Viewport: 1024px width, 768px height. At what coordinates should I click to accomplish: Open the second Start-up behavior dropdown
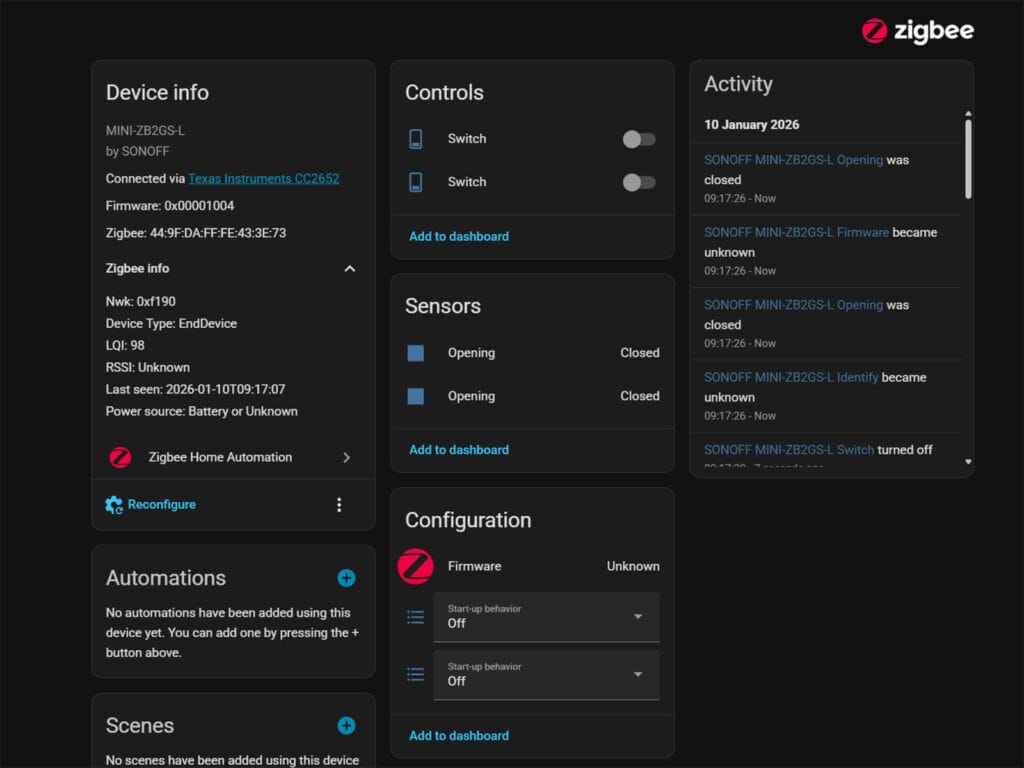coord(546,675)
